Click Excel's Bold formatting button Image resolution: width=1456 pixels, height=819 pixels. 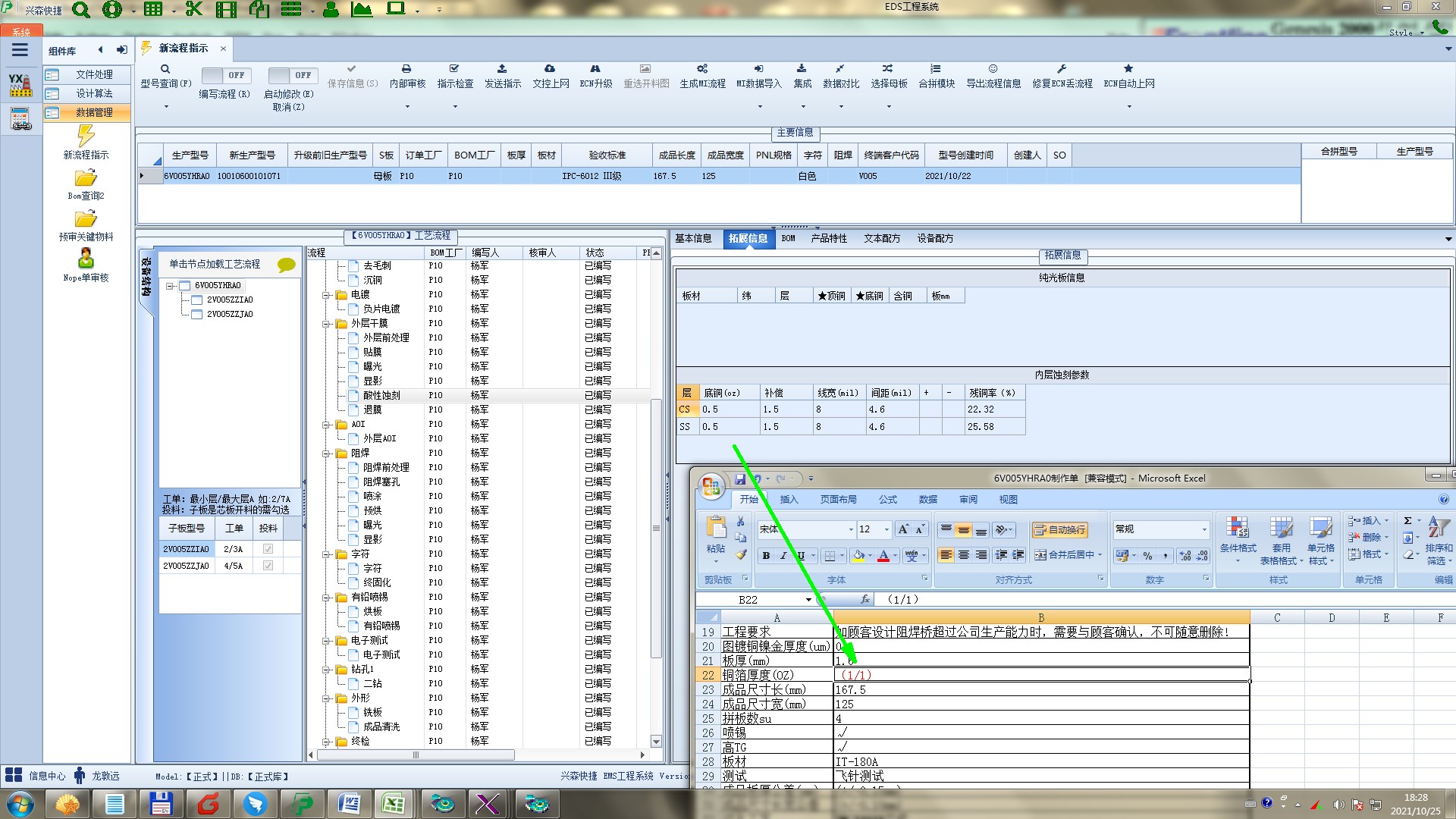coord(766,556)
